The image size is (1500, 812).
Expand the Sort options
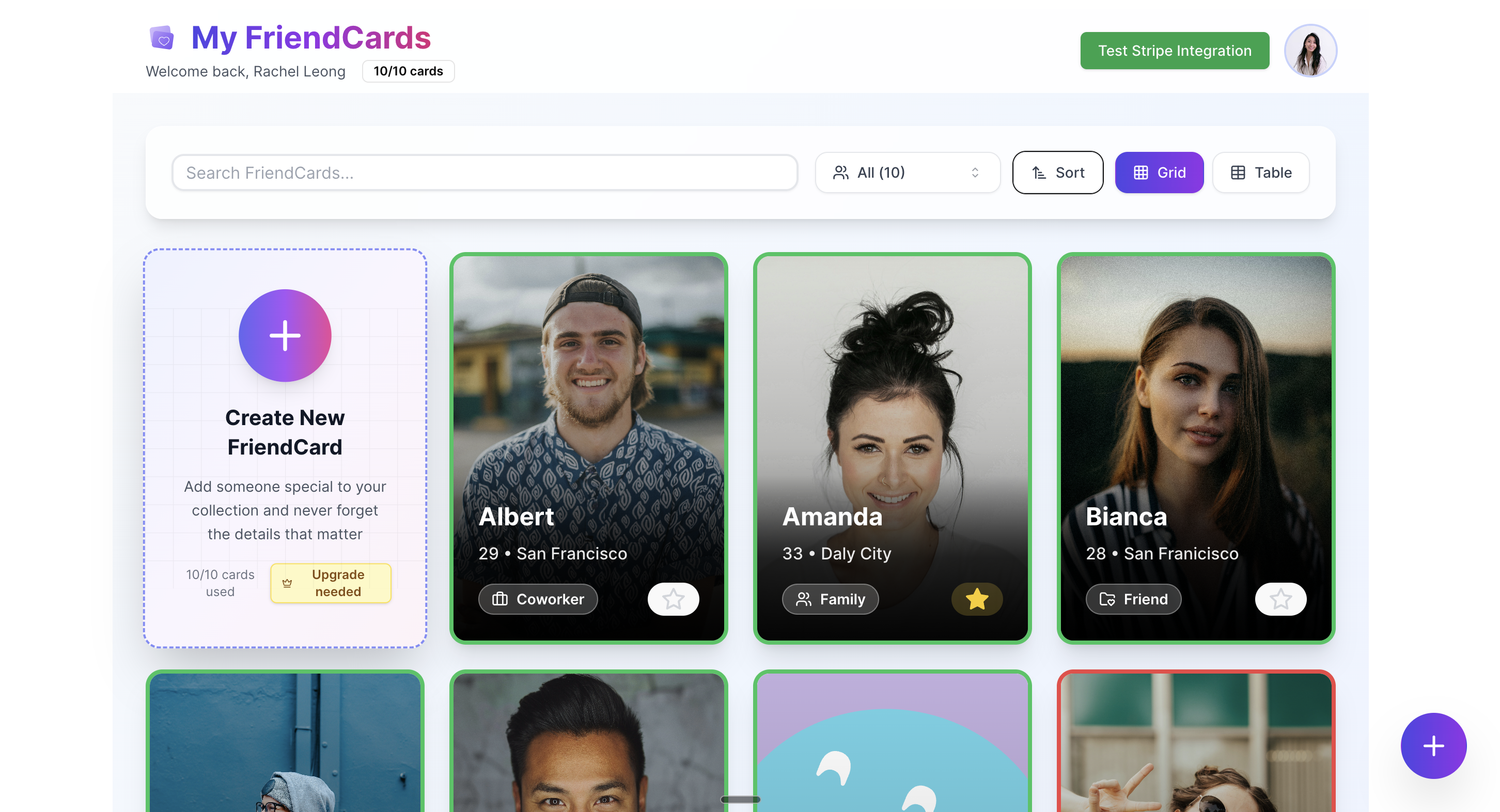[x=1057, y=173]
